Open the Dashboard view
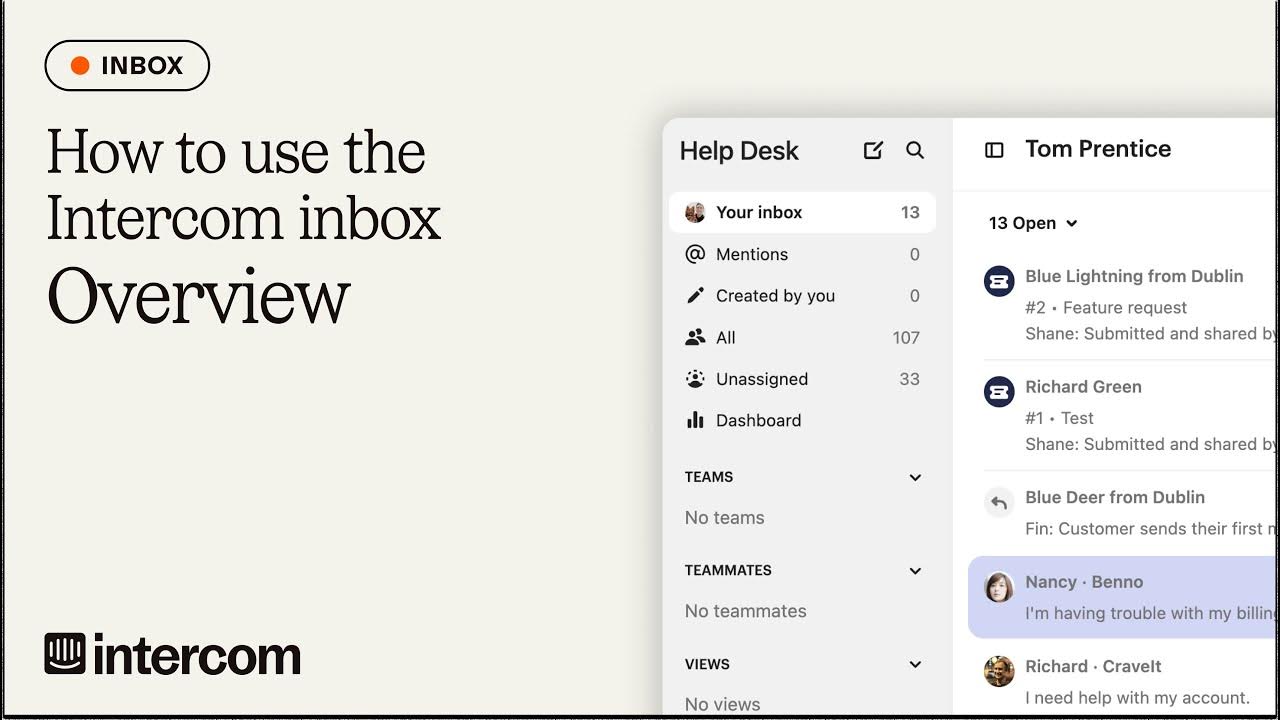This screenshot has width=1280, height=720. (802, 420)
